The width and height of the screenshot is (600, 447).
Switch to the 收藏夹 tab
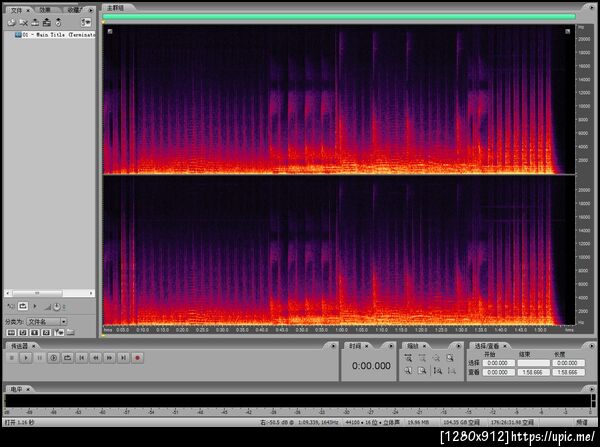(73, 10)
